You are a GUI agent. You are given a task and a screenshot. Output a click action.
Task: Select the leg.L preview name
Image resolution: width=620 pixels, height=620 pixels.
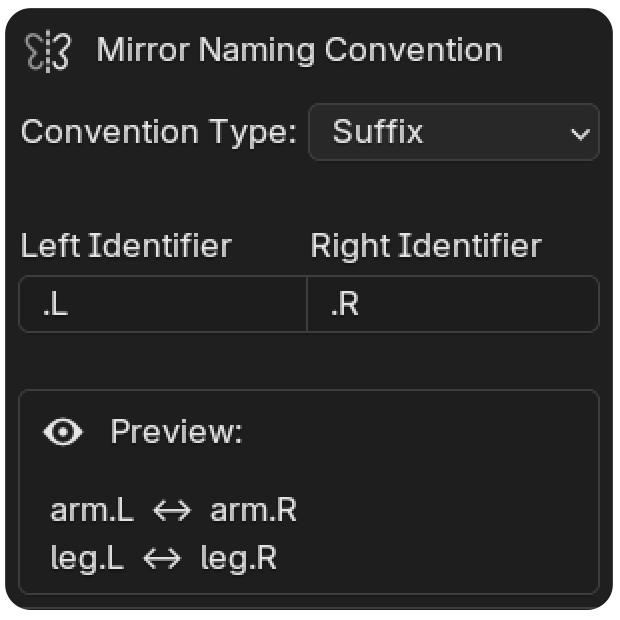[x=87, y=559]
